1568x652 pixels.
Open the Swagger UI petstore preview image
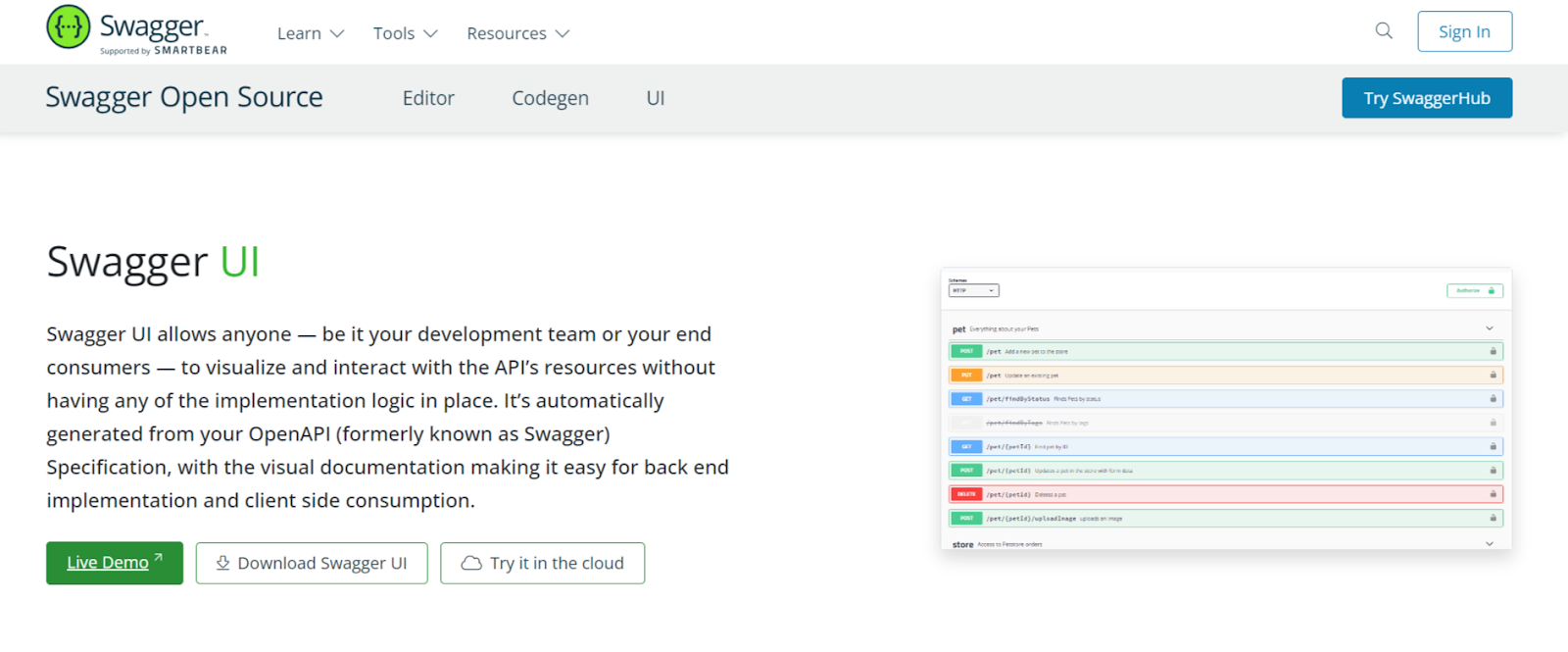[x=1226, y=408]
